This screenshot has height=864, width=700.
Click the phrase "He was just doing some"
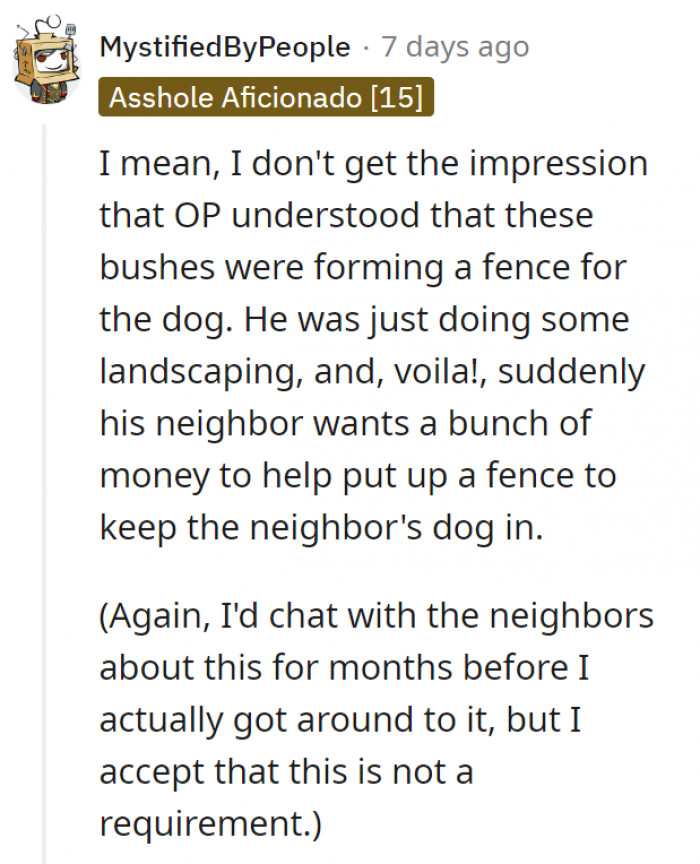pos(437,320)
